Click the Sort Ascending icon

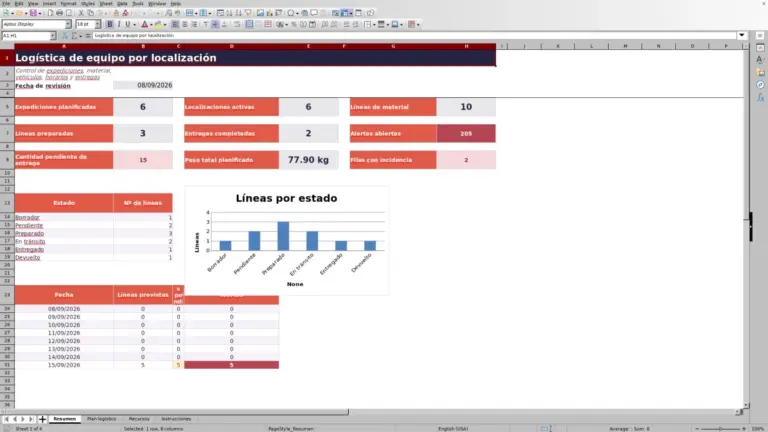[230, 13]
